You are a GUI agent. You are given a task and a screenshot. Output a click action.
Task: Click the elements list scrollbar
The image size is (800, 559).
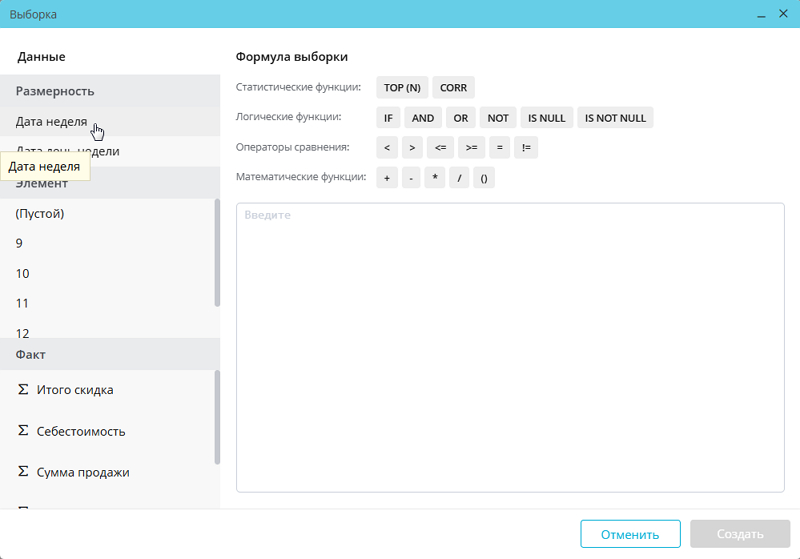click(x=217, y=252)
